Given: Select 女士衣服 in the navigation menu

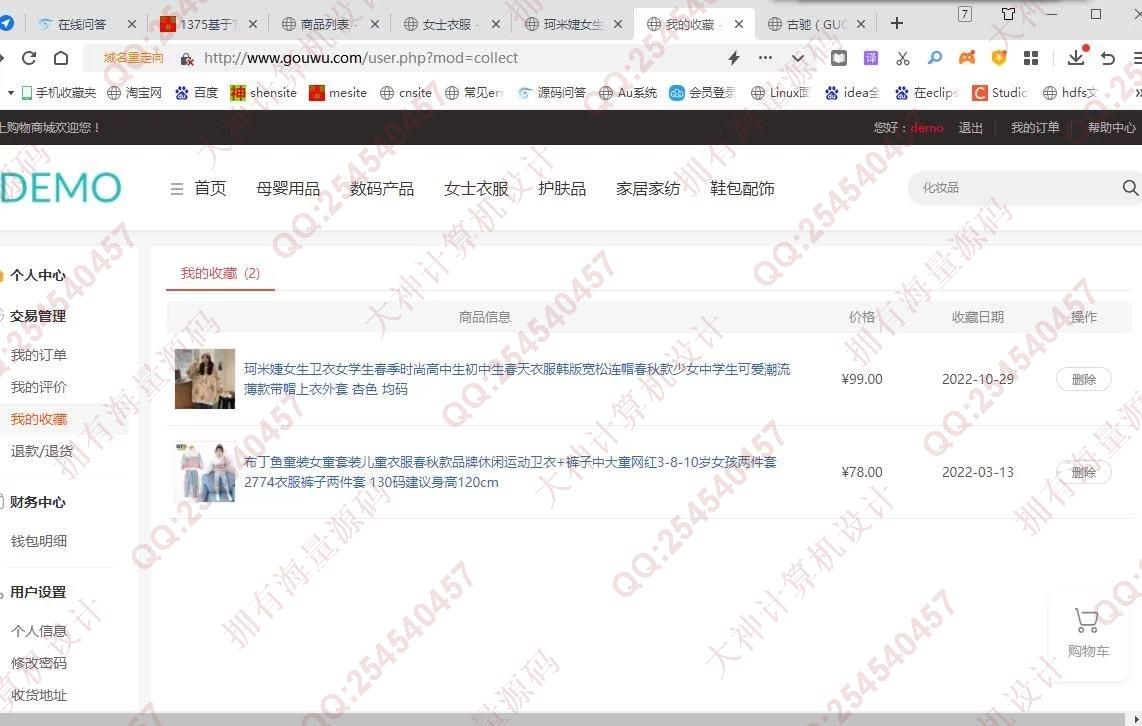Looking at the screenshot, I should click(x=476, y=189).
